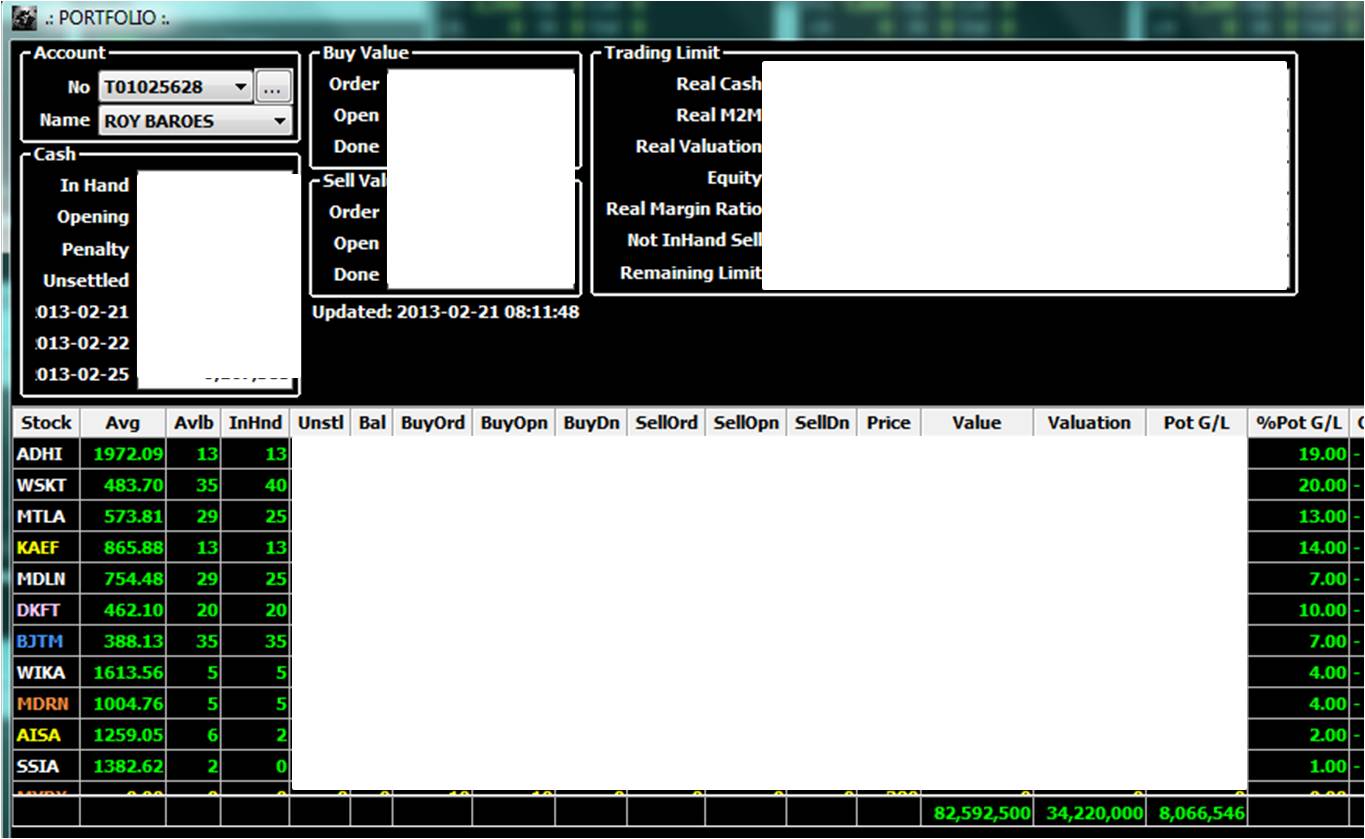Click AISA average price 1259.05
This screenshot has height=839, width=1365.
point(123,735)
